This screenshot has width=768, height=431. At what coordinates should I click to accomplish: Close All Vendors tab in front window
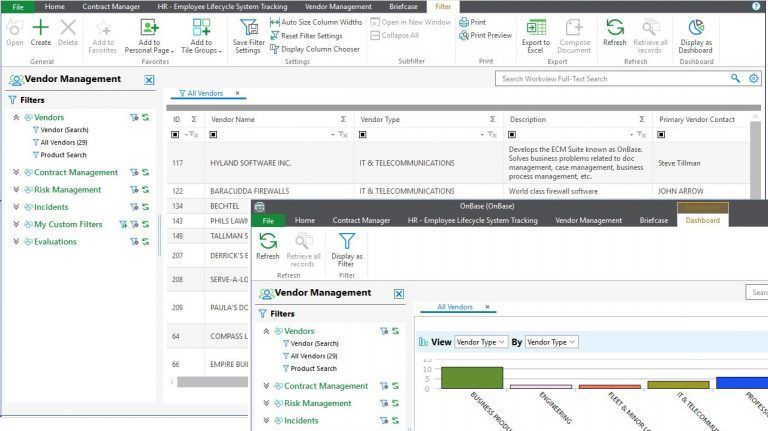point(487,307)
